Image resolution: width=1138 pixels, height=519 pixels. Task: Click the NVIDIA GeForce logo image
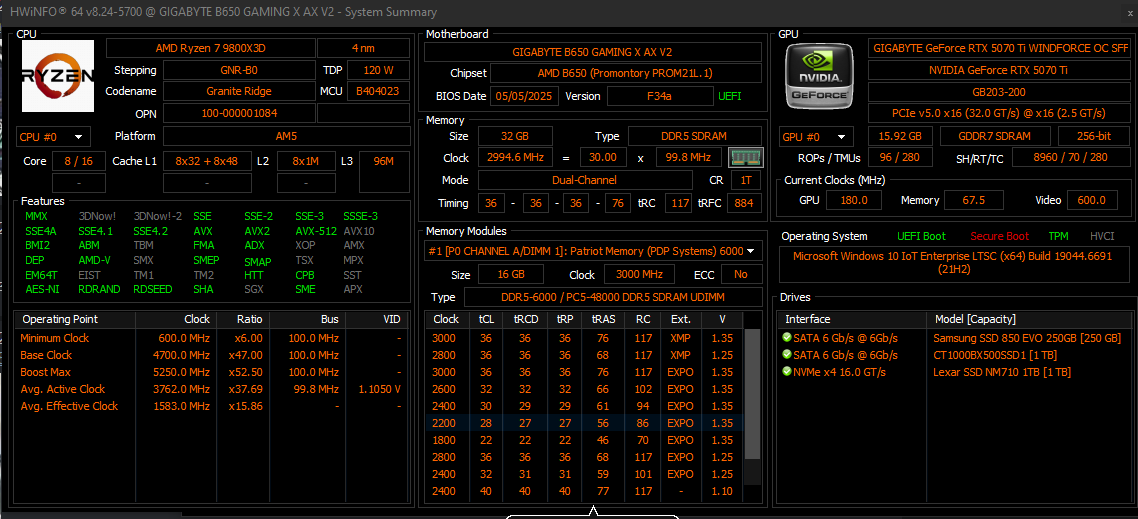click(x=820, y=76)
